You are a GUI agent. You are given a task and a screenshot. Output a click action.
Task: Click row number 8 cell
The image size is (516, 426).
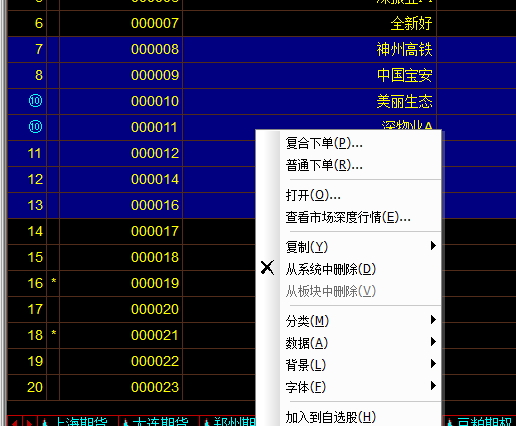tap(27, 75)
